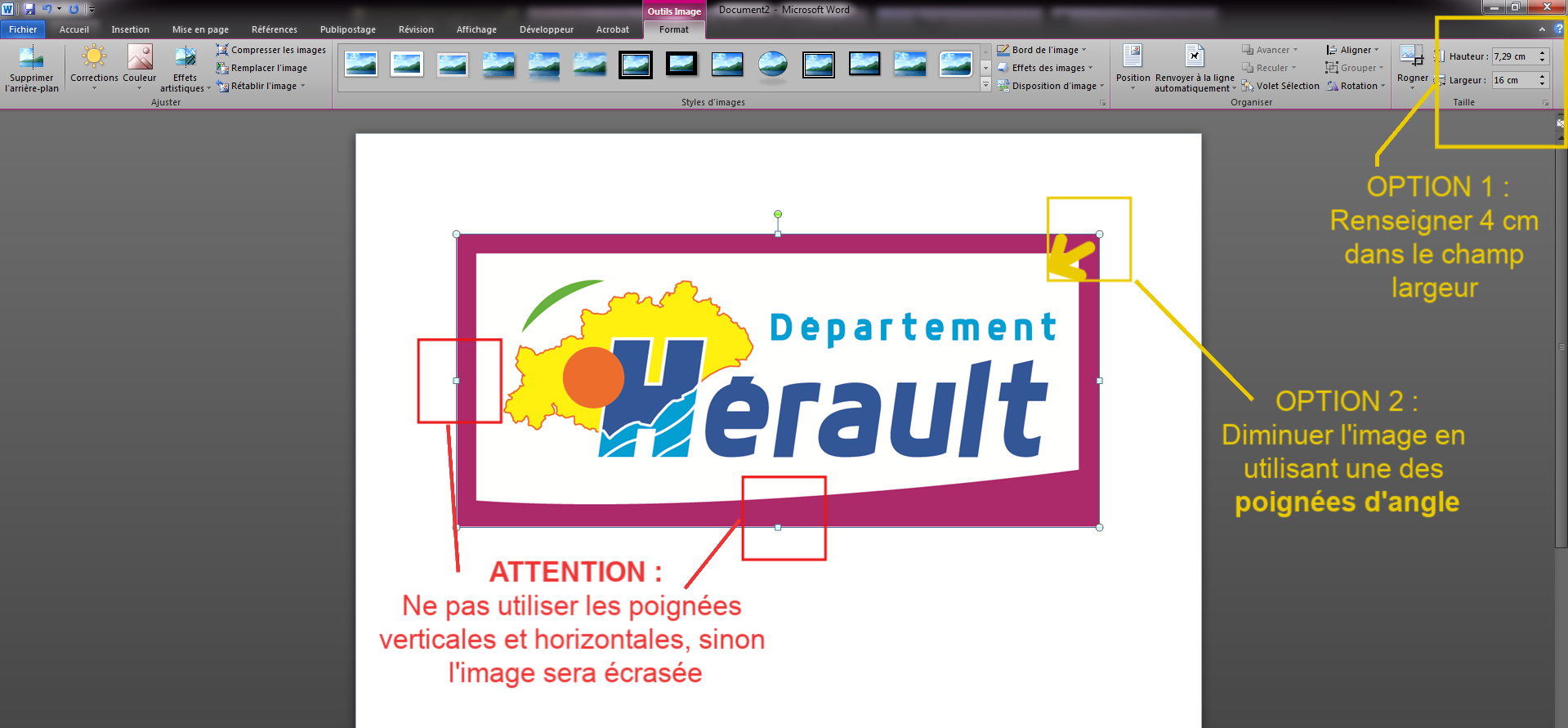Switch to the Acrobat tab

tap(613, 29)
